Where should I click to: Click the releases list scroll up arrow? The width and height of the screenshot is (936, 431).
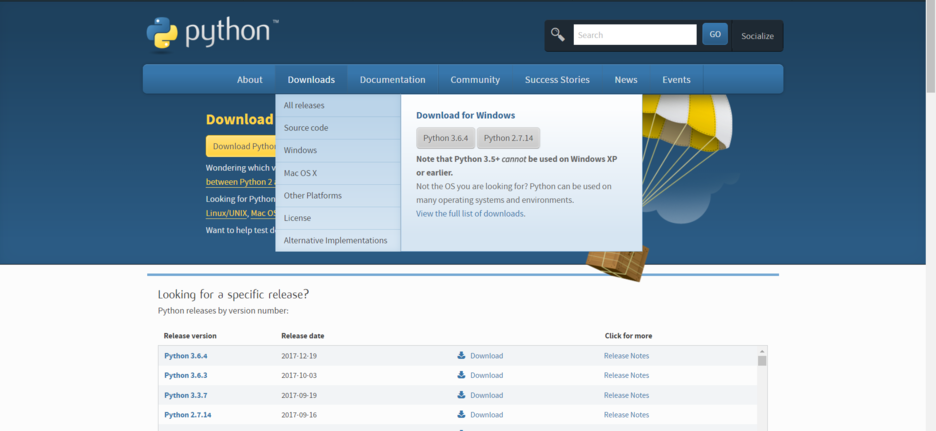coord(762,351)
